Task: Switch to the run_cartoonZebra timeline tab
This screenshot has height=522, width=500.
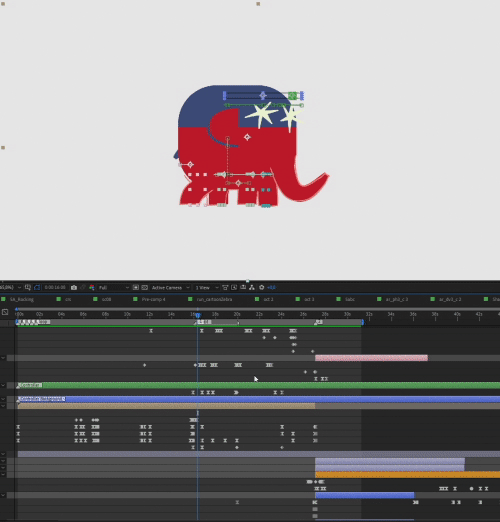Action: (x=214, y=299)
